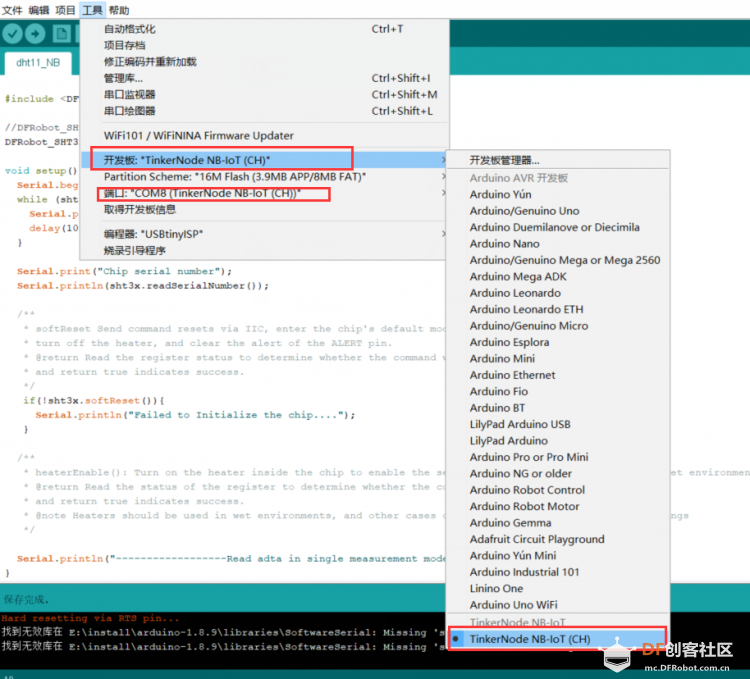Expand the Partition Scheme submenu
Screen dimensions: 750x679
tap(265, 177)
